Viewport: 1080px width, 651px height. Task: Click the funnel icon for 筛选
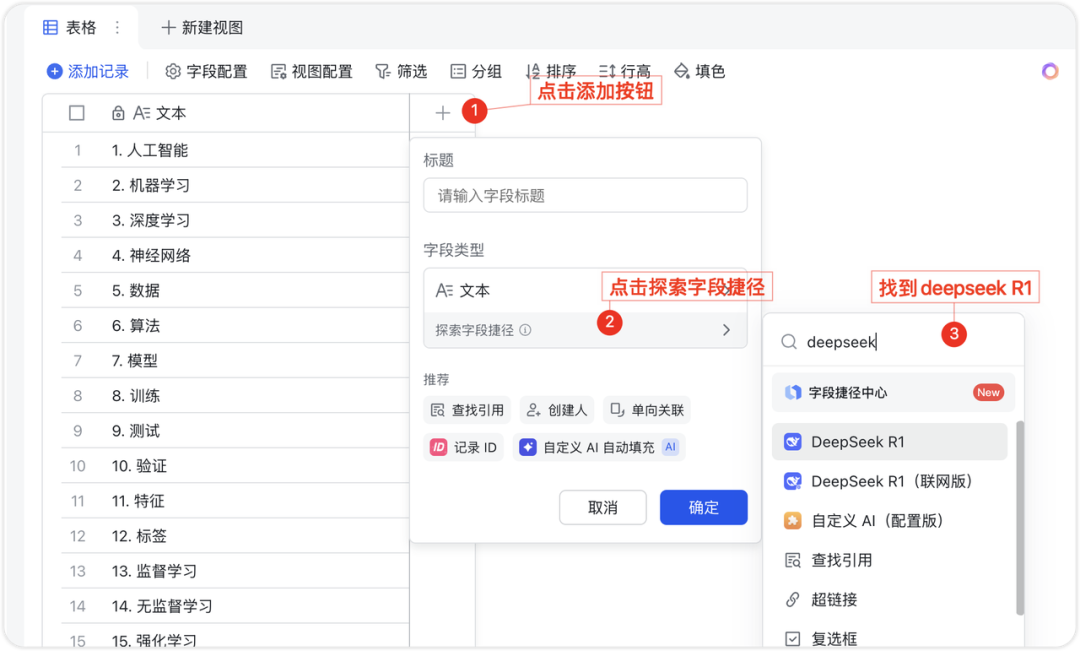383,71
